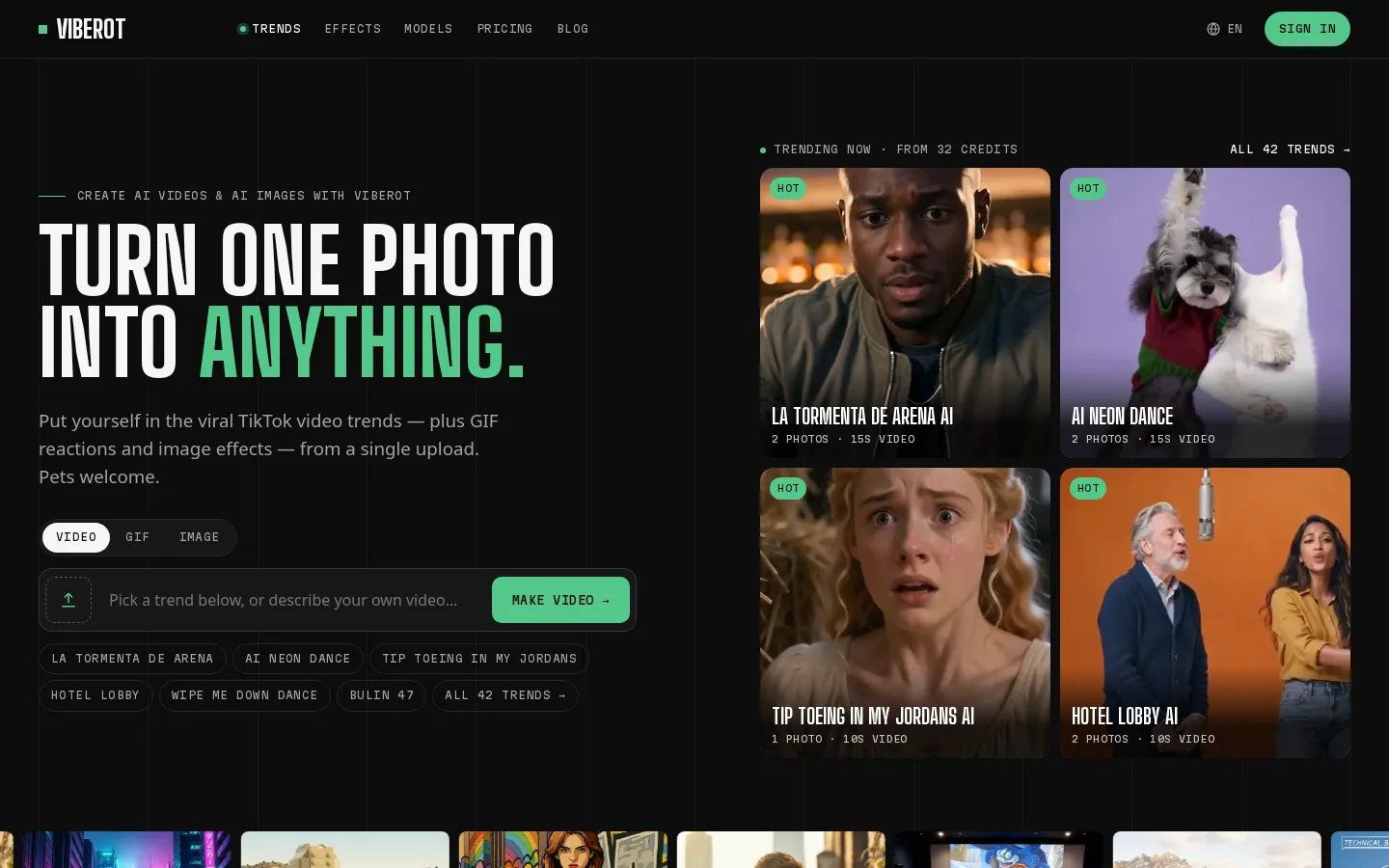The image size is (1389, 868).
Task: Pick the AI Neon Dance chip
Action: [298, 659]
